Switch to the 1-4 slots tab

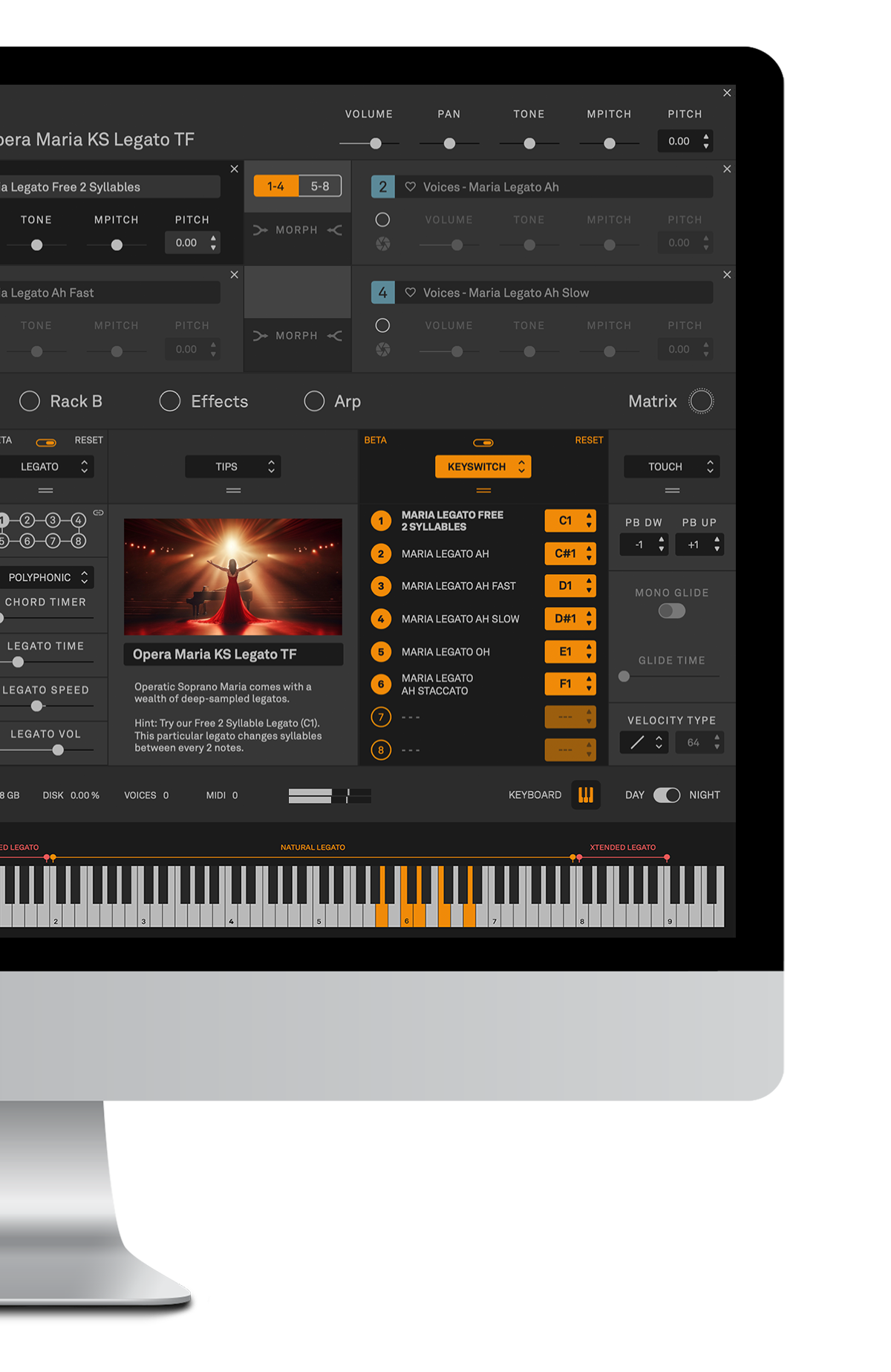[x=275, y=186]
